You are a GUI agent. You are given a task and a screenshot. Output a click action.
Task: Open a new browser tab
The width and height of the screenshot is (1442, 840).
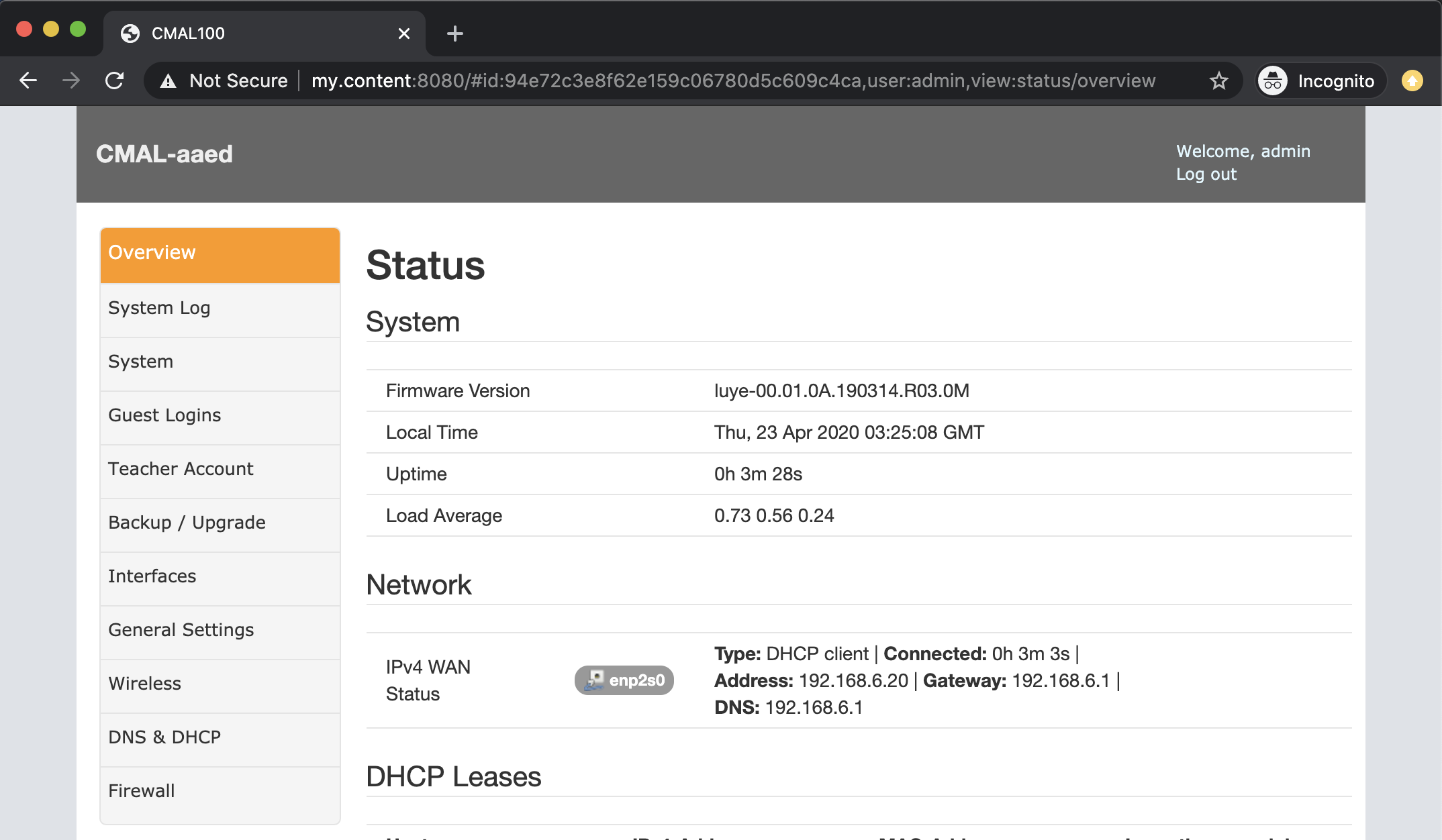(454, 34)
